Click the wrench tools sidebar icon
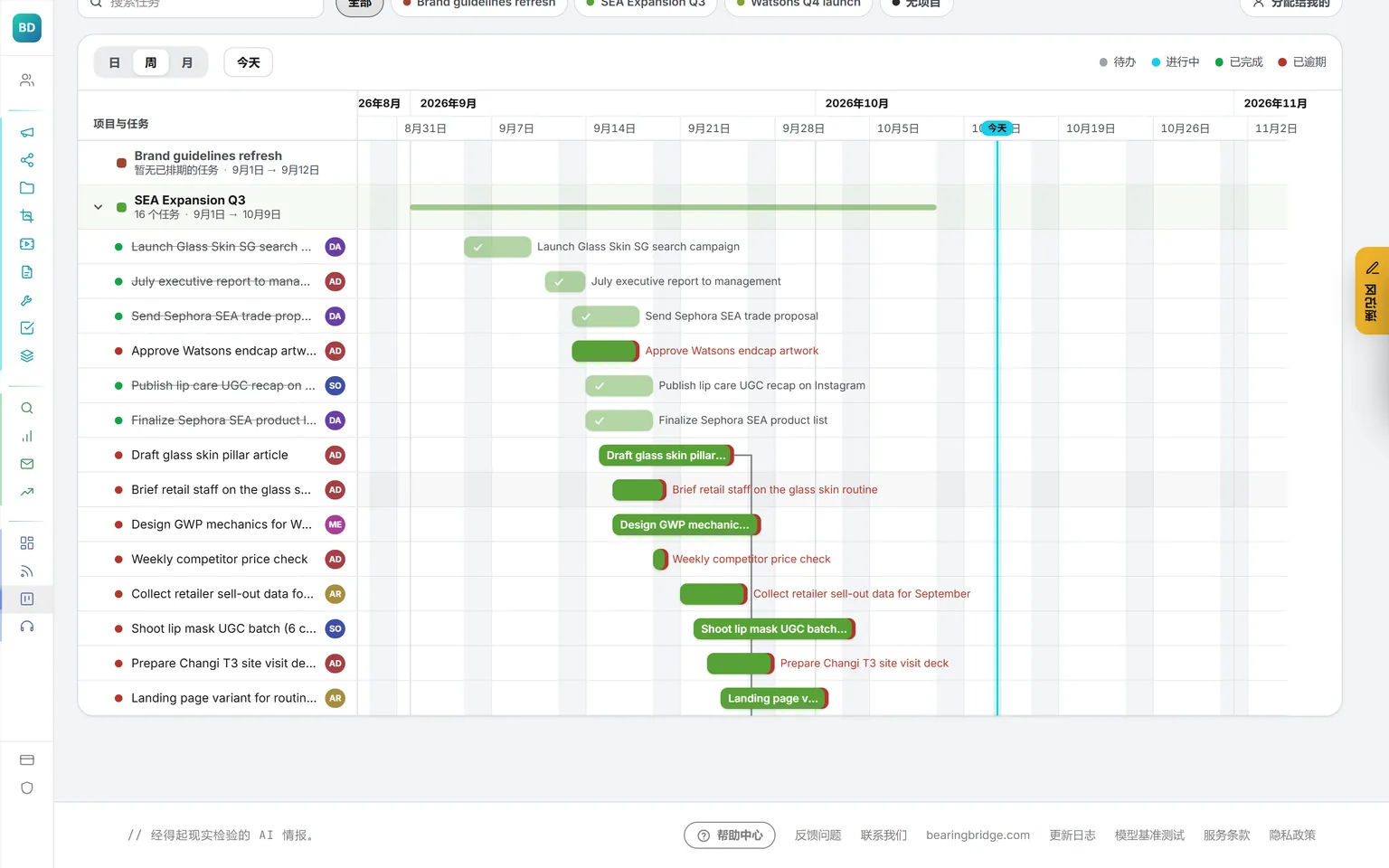 click(27, 300)
